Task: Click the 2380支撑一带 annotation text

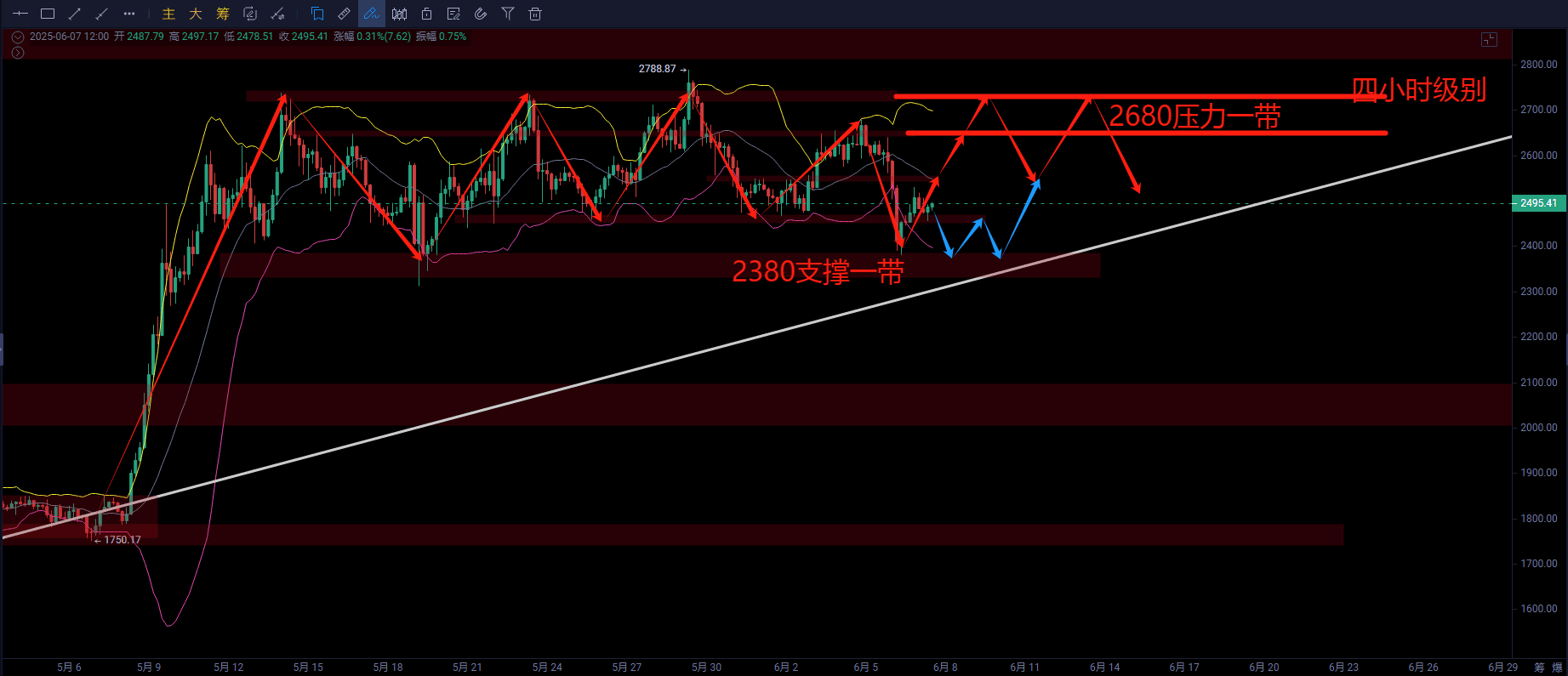Action: pyautogui.click(x=818, y=272)
